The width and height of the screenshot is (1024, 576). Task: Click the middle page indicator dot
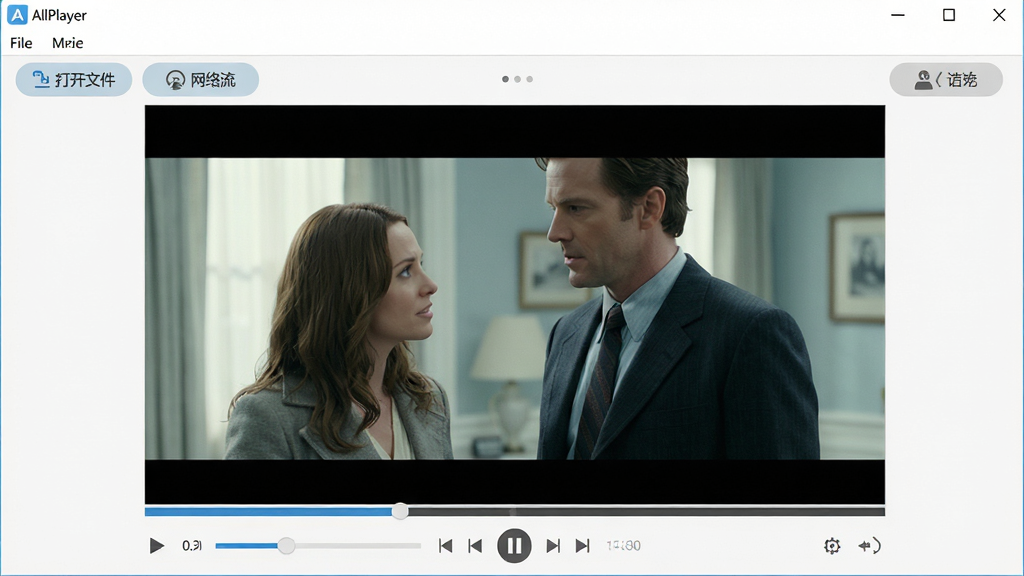(517, 79)
